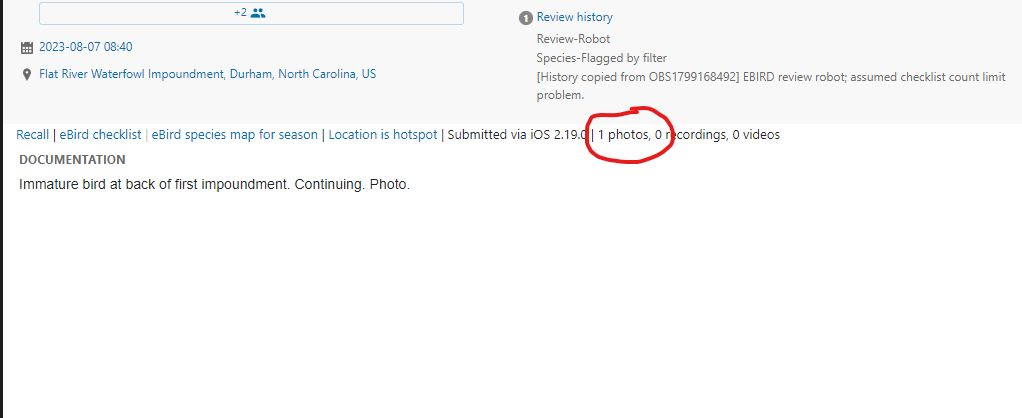Click the Species-Flagged by filter entry
Screen dimensions: 1022x418
point(602,58)
